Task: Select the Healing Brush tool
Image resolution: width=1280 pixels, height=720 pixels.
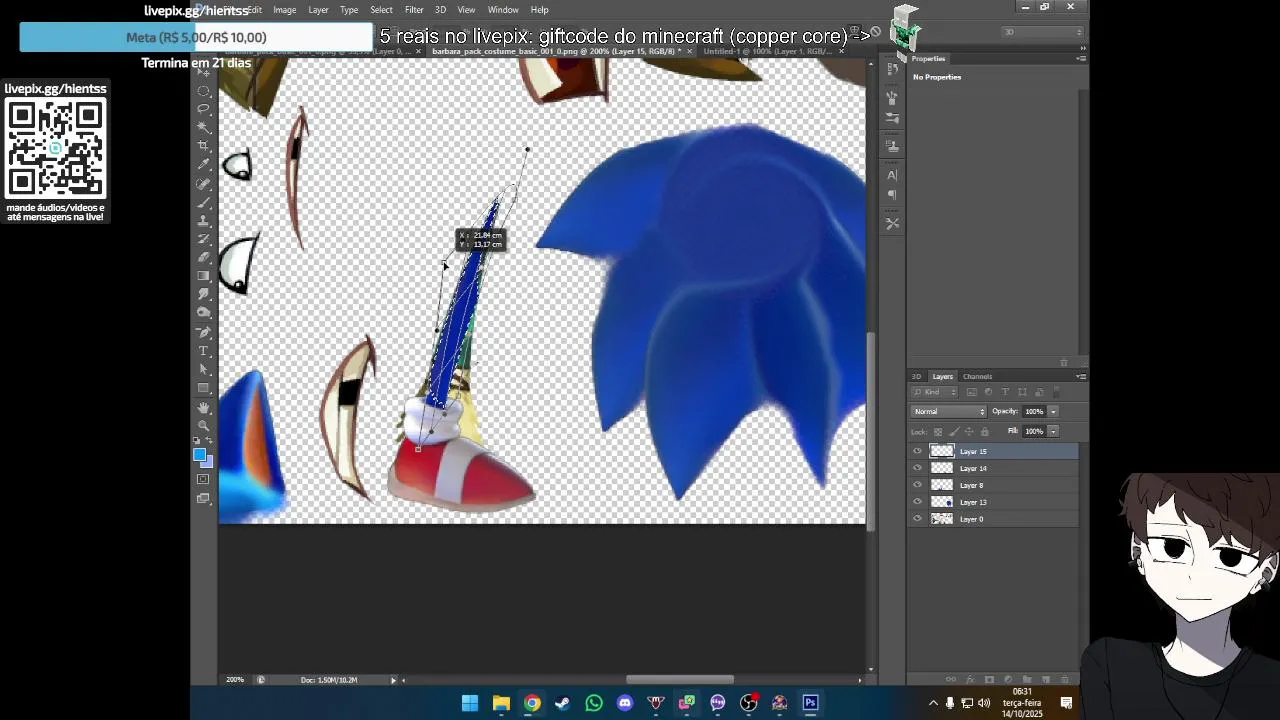Action: pyautogui.click(x=204, y=183)
